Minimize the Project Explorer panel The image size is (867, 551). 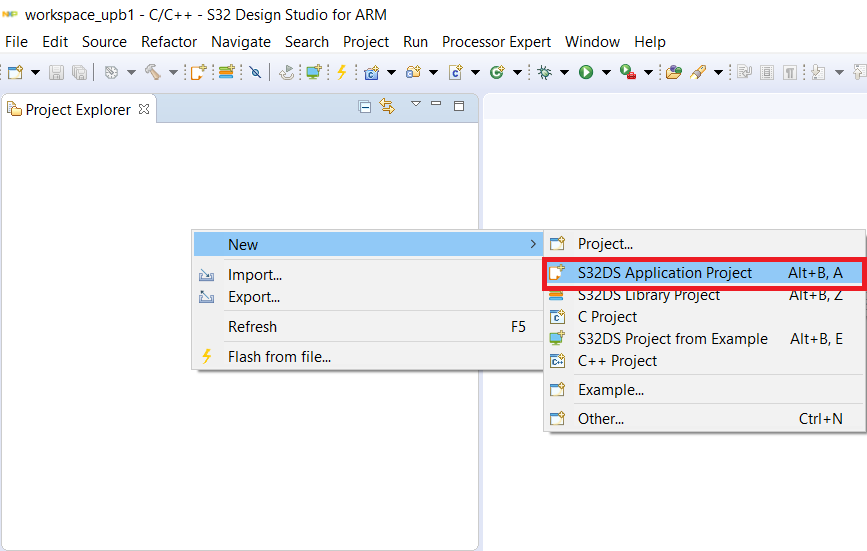click(x=436, y=103)
